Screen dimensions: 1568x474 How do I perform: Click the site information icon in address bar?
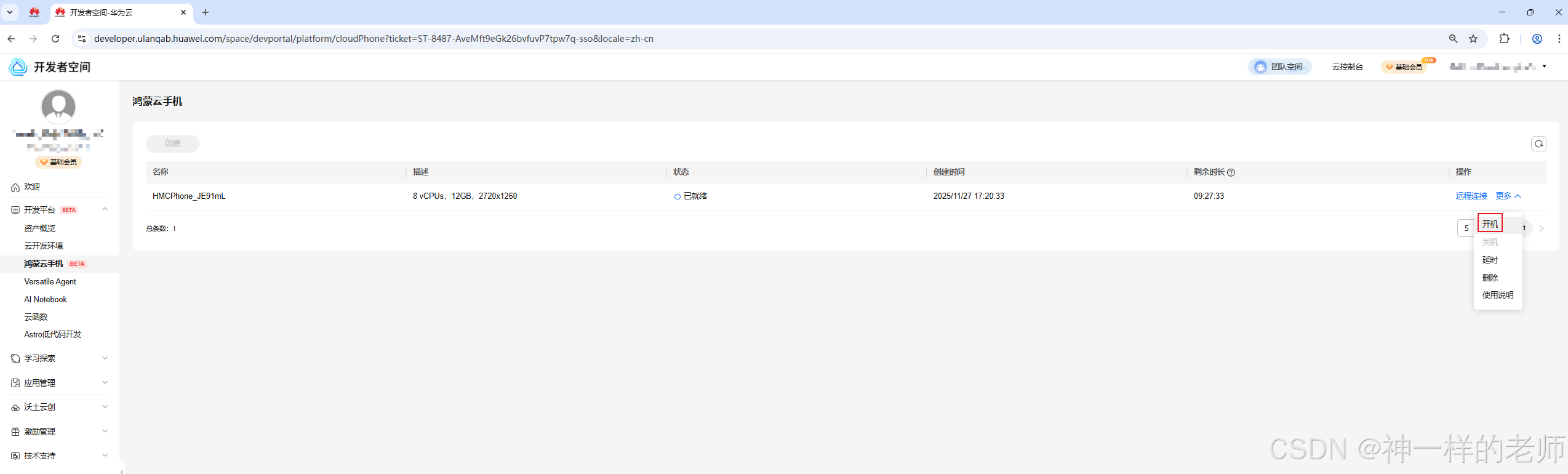point(82,39)
